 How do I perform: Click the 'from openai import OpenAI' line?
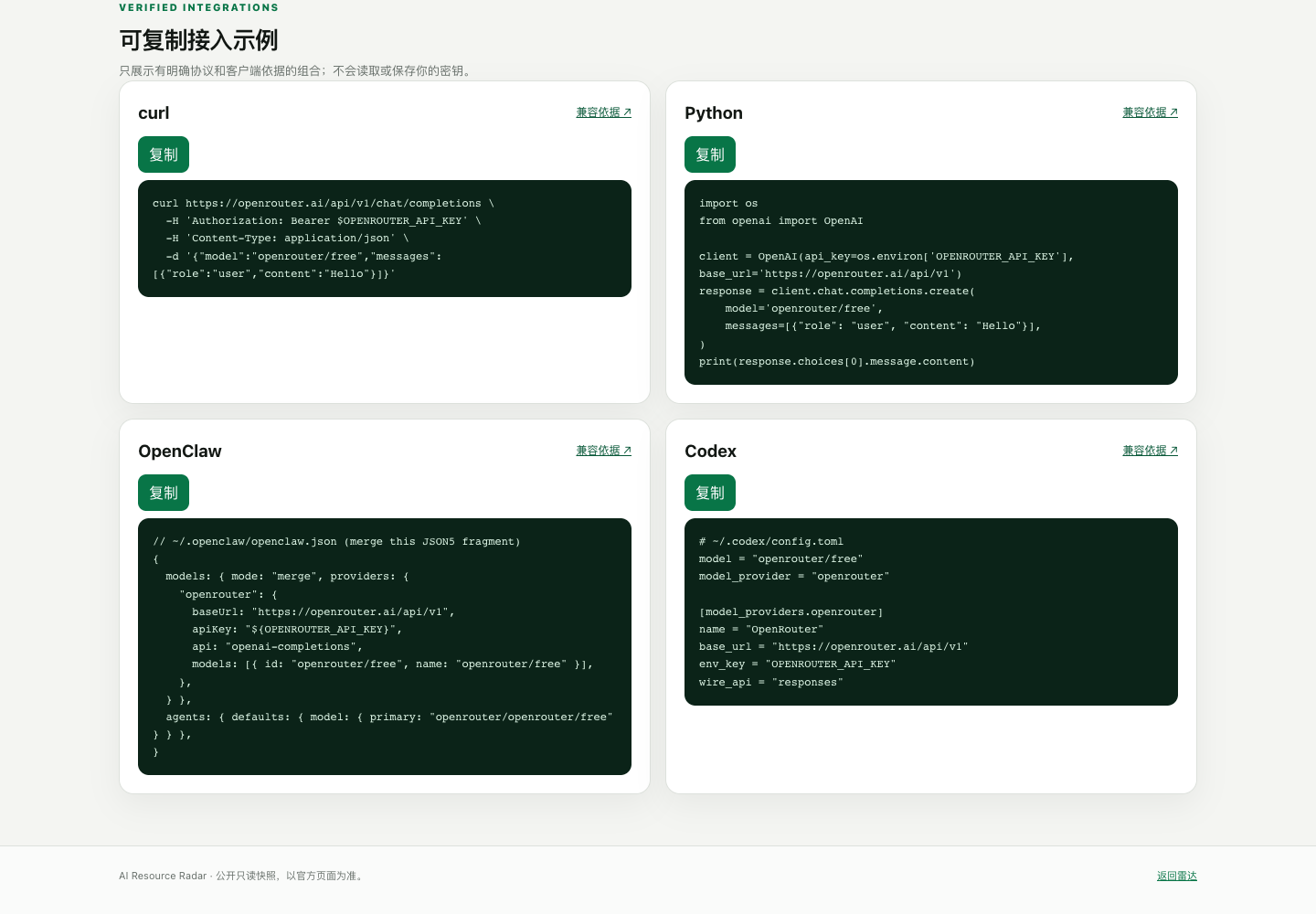click(780, 221)
